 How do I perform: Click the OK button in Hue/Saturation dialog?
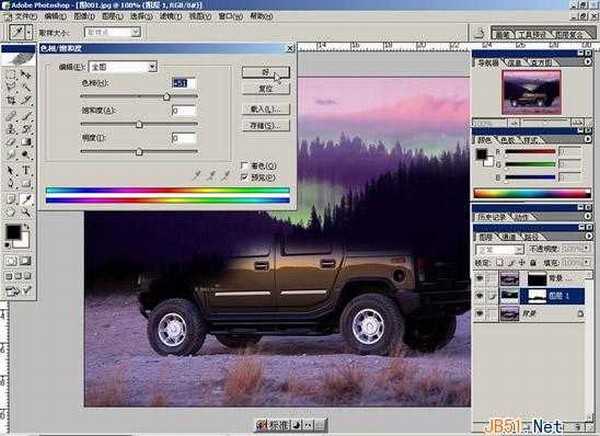(x=265, y=72)
